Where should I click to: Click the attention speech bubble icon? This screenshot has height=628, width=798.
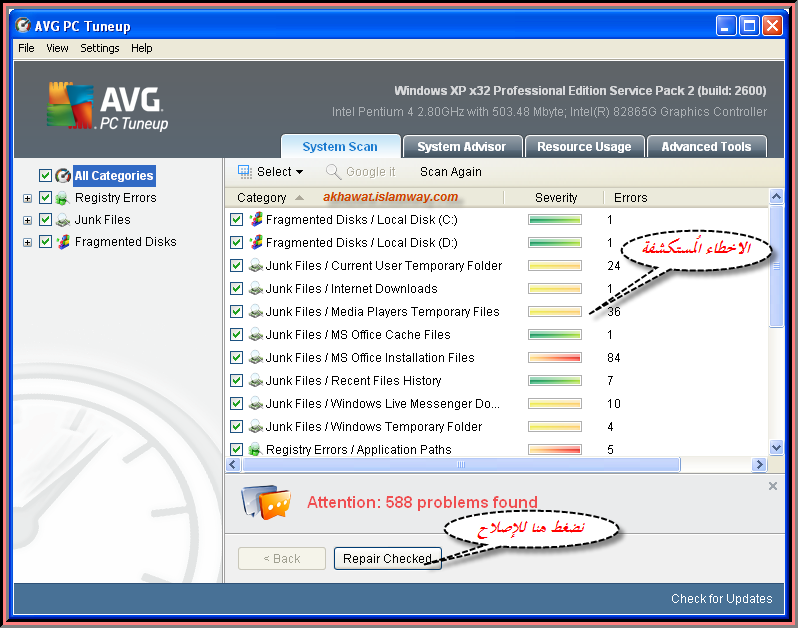coord(266,502)
